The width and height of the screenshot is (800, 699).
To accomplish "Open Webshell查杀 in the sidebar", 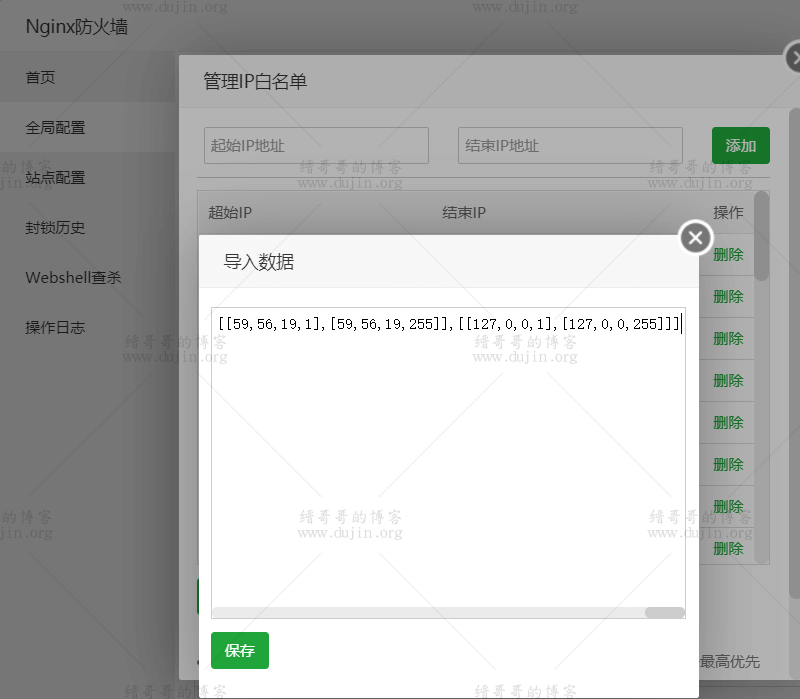I will coord(73,278).
